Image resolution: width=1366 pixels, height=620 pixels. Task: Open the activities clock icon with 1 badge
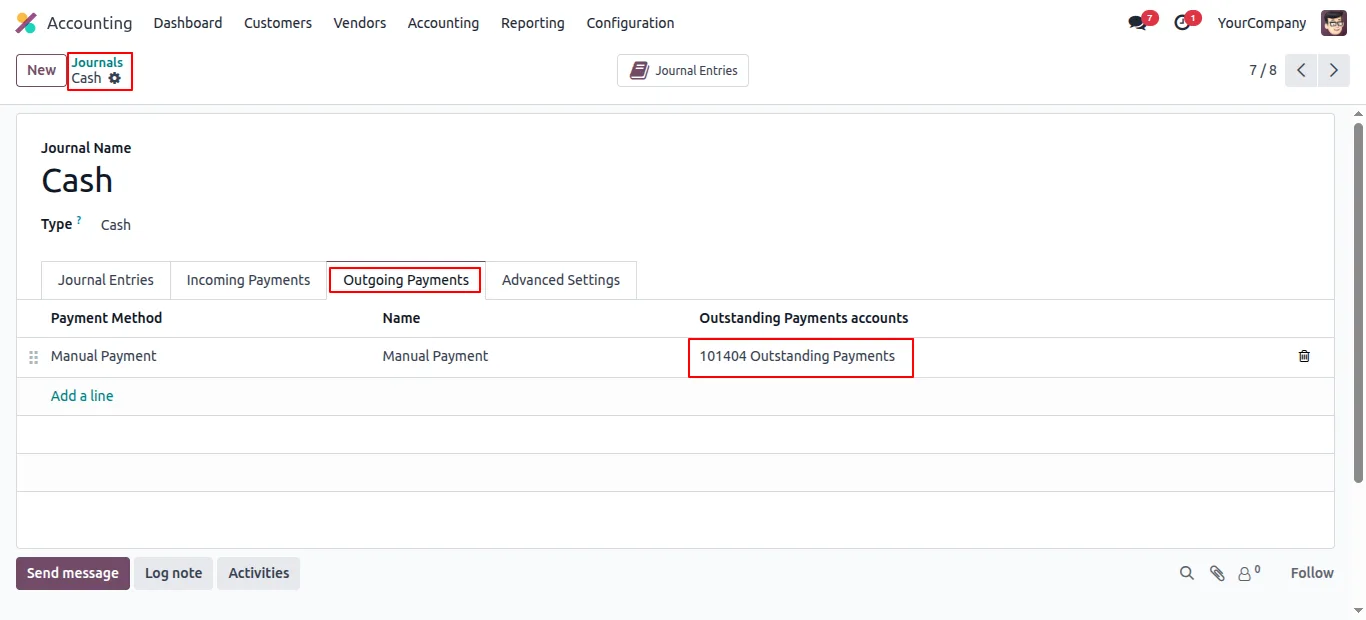pyautogui.click(x=1182, y=23)
